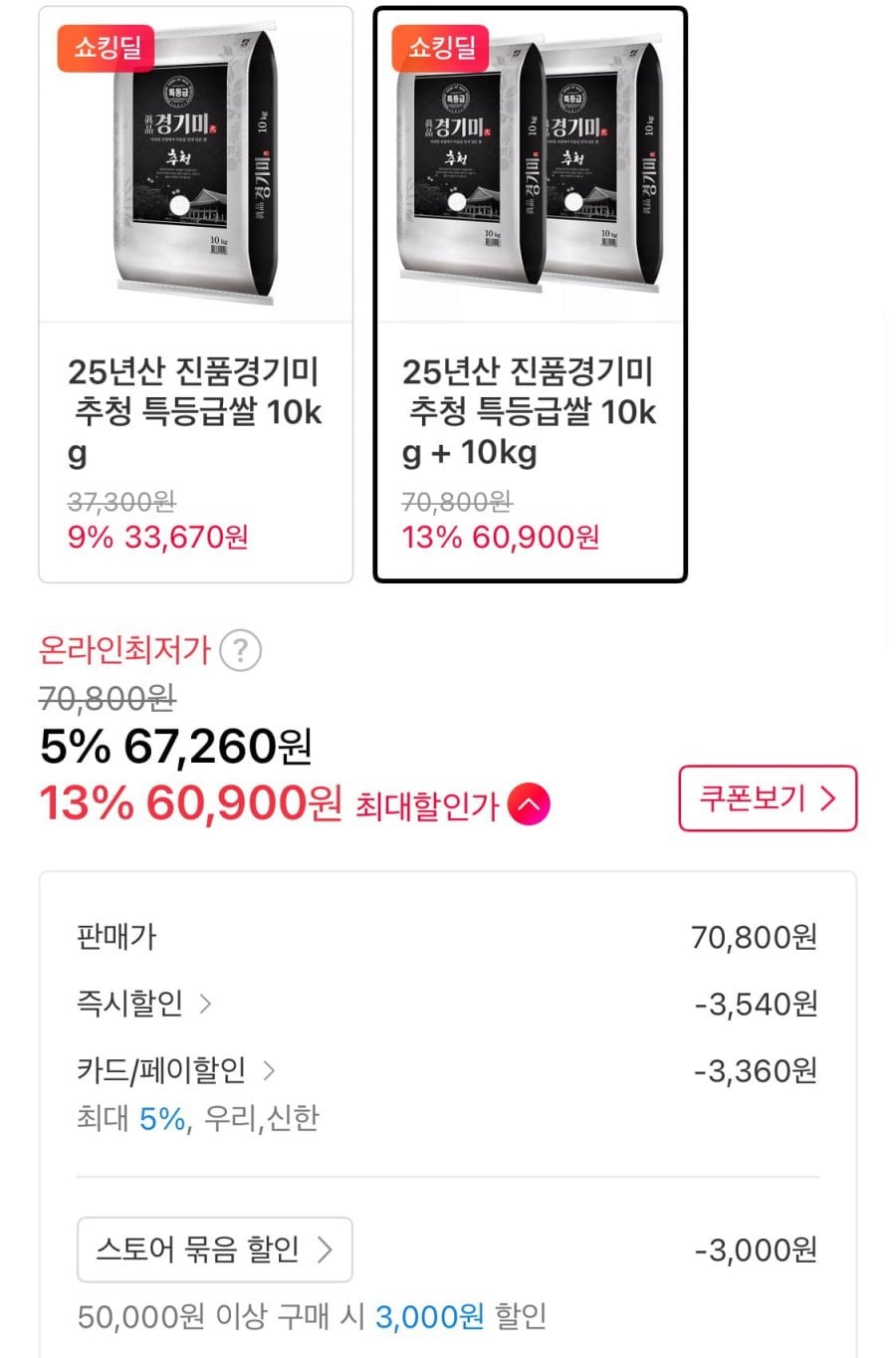Tap the 스토어 묶음 할인 button
The width and height of the screenshot is (896, 1358).
[x=214, y=1248]
